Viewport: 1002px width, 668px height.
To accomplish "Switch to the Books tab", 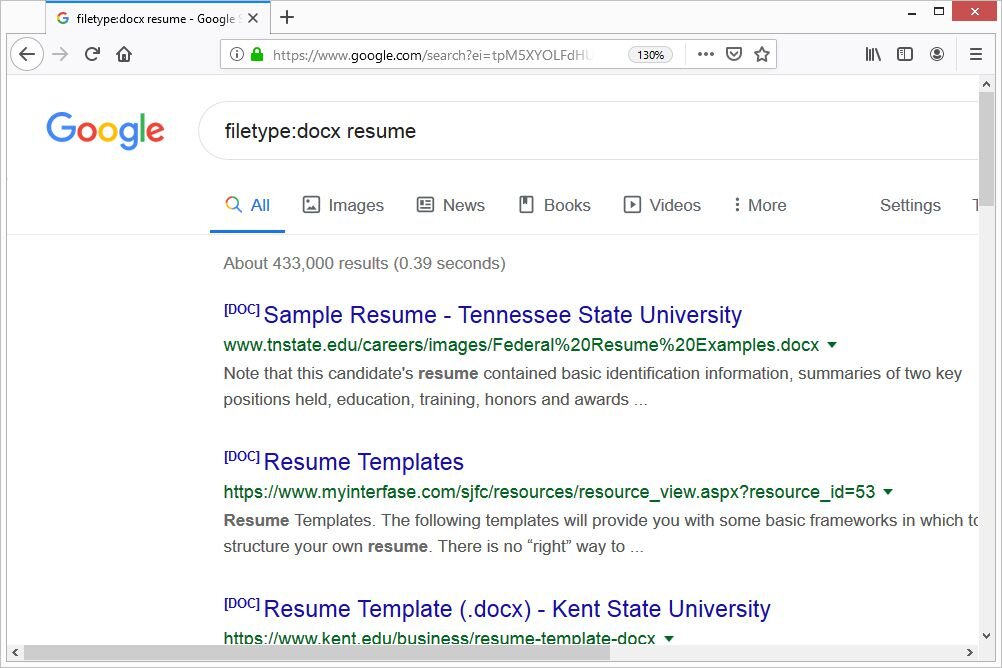I will [x=554, y=205].
